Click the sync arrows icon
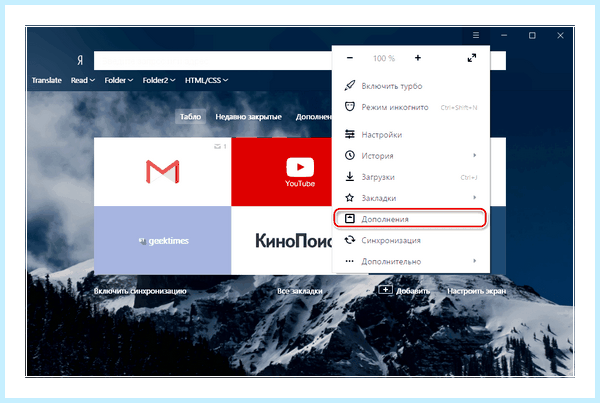The width and height of the screenshot is (600, 403). pos(349,240)
